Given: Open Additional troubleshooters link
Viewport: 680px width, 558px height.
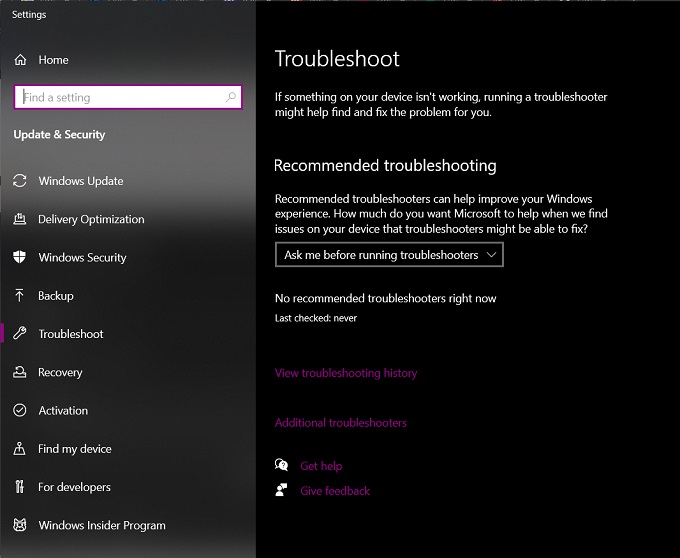Looking at the screenshot, I should tap(341, 423).
